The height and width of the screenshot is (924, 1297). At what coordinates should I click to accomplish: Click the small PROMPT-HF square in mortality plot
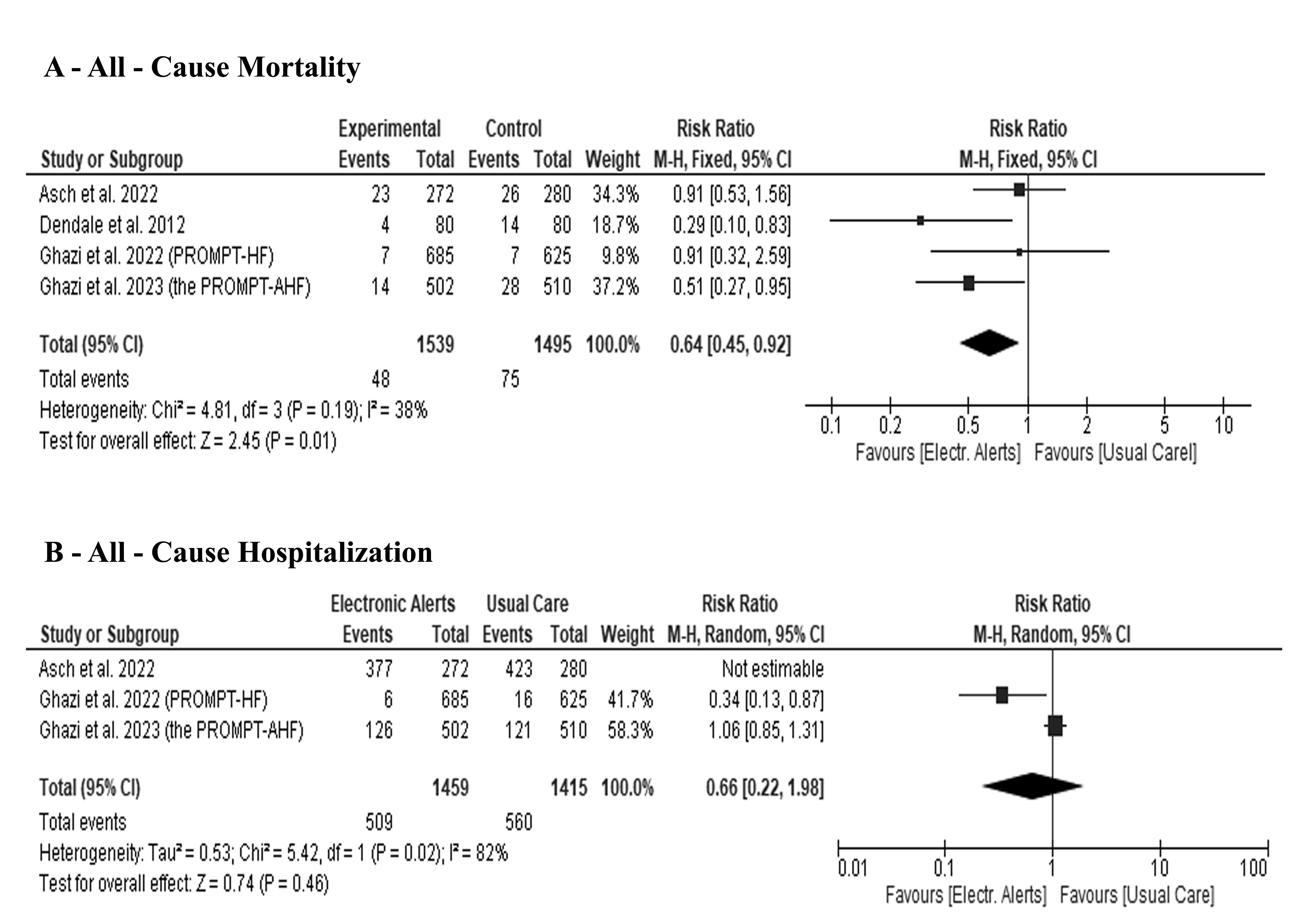pos(1019,252)
